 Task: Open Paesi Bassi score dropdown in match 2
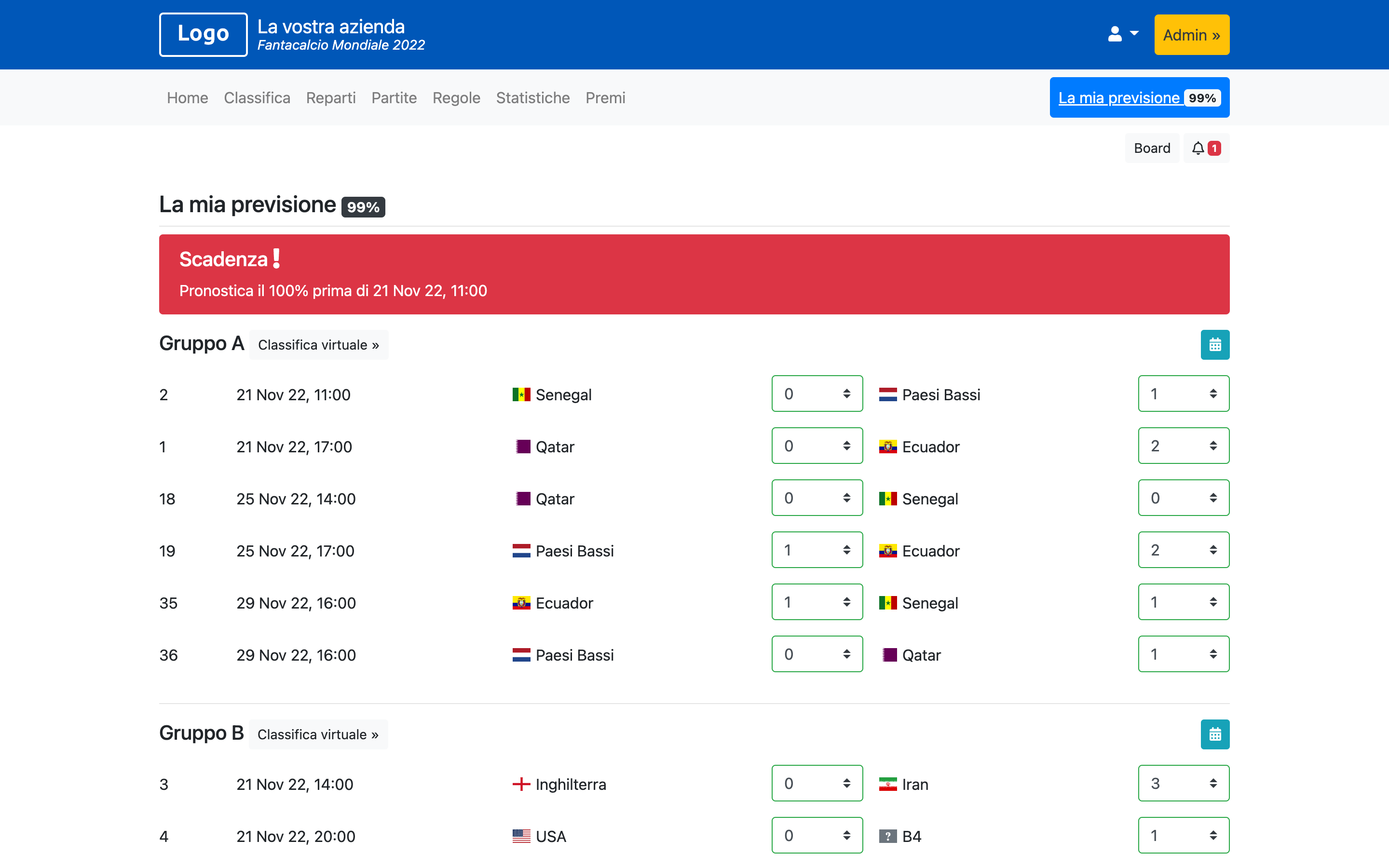click(1184, 394)
